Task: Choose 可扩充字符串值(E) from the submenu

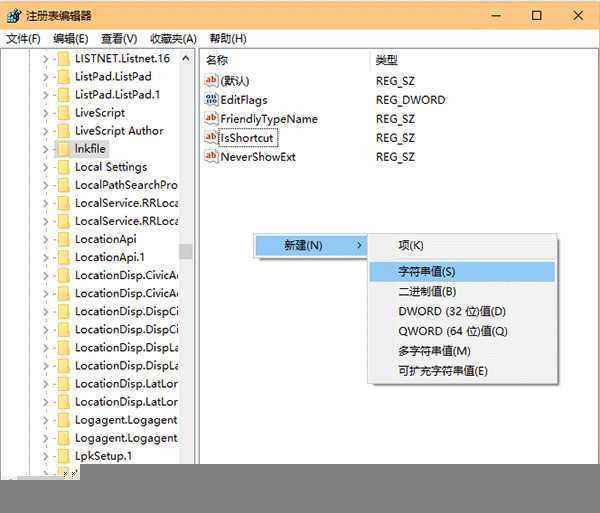Action: pyautogui.click(x=462, y=371)
